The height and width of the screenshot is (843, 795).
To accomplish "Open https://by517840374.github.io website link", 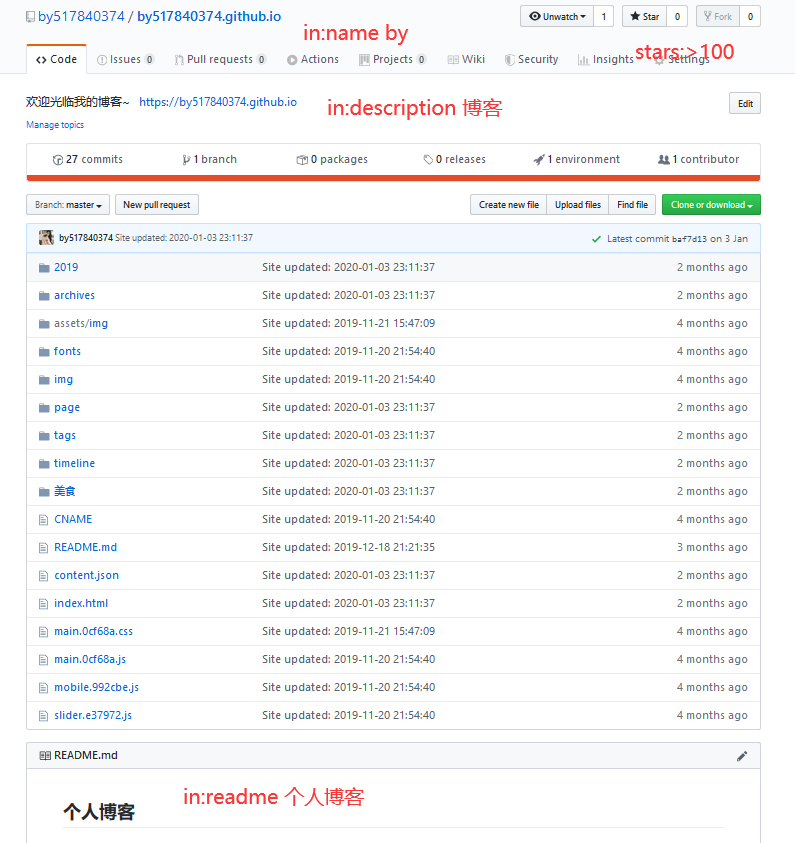I will (x=218, y=102).
